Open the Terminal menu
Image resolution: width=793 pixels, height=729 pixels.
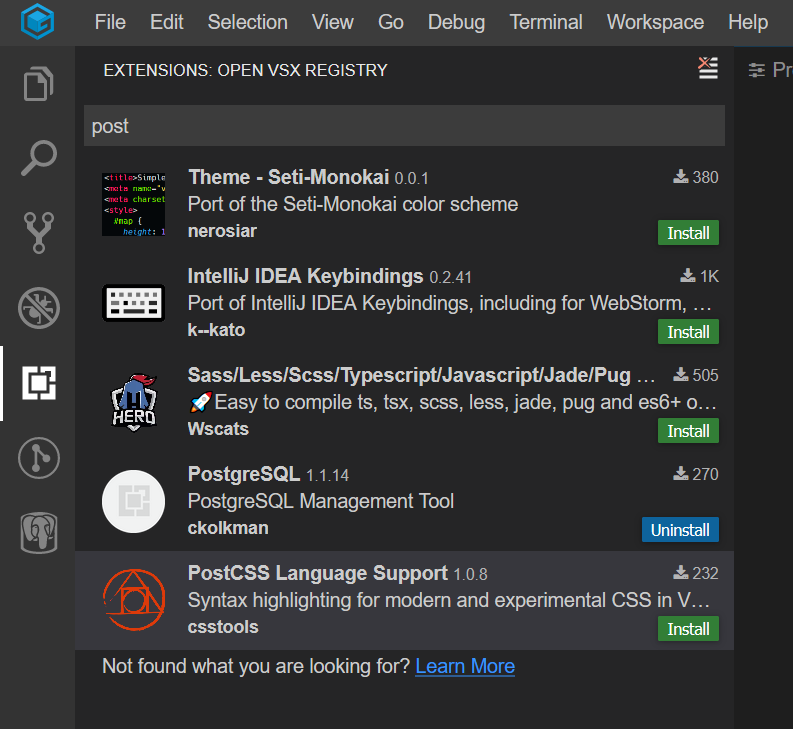click(x=546, y=22)
